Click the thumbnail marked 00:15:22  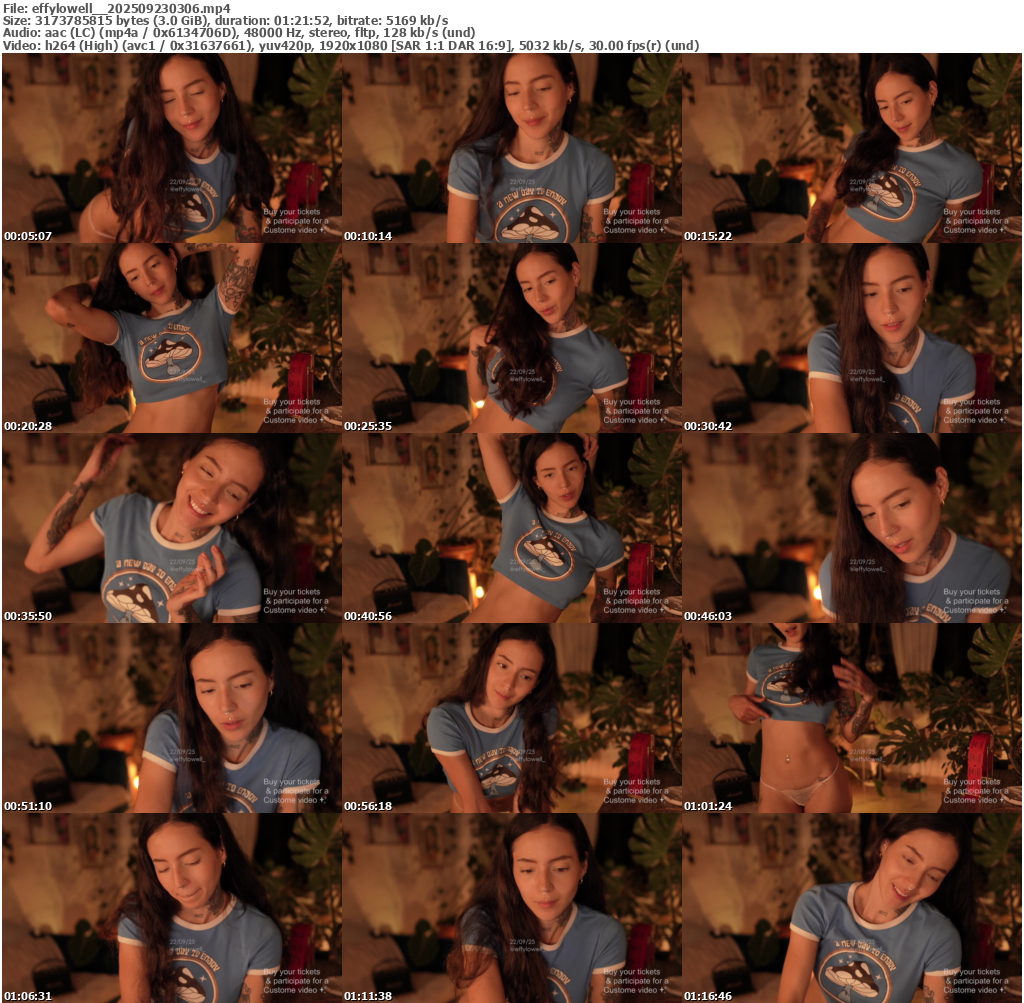[x=851, y=148]
